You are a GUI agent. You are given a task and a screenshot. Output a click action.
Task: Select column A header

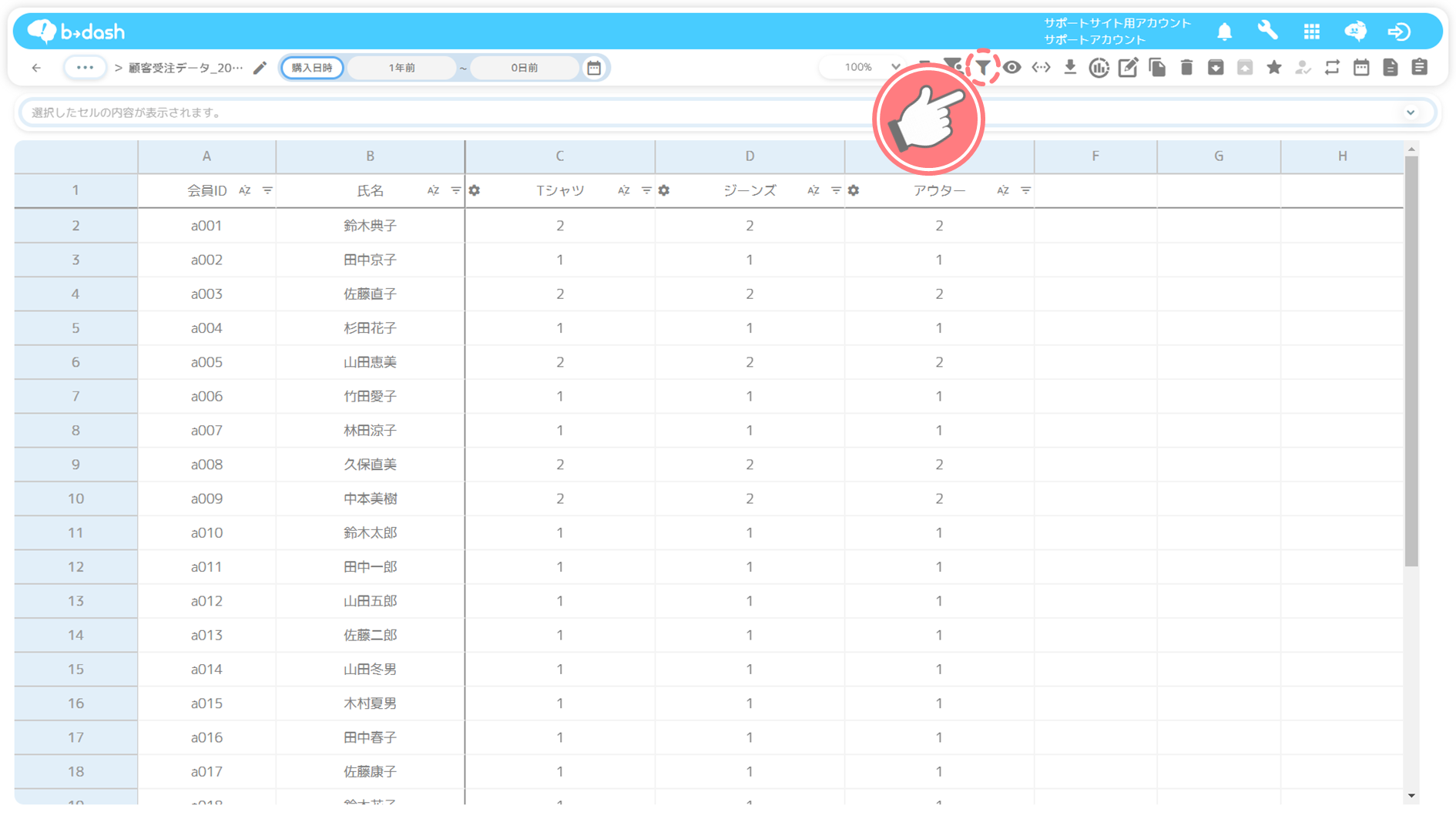coord(206,156)
